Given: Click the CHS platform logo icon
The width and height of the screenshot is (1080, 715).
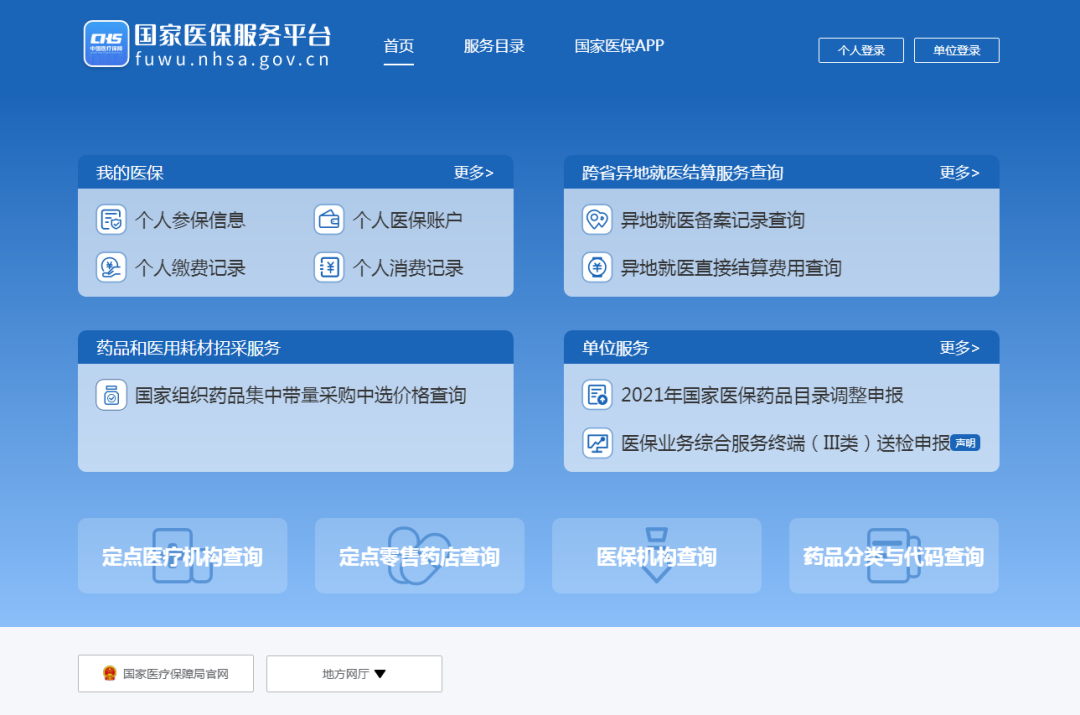Looking at the screenshot, I should click(x=106, y=44).
